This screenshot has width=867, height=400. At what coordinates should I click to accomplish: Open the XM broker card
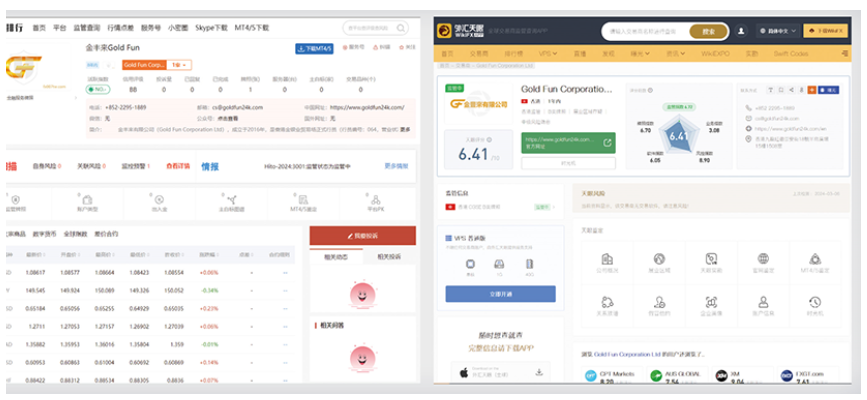[x=741, y=376]
